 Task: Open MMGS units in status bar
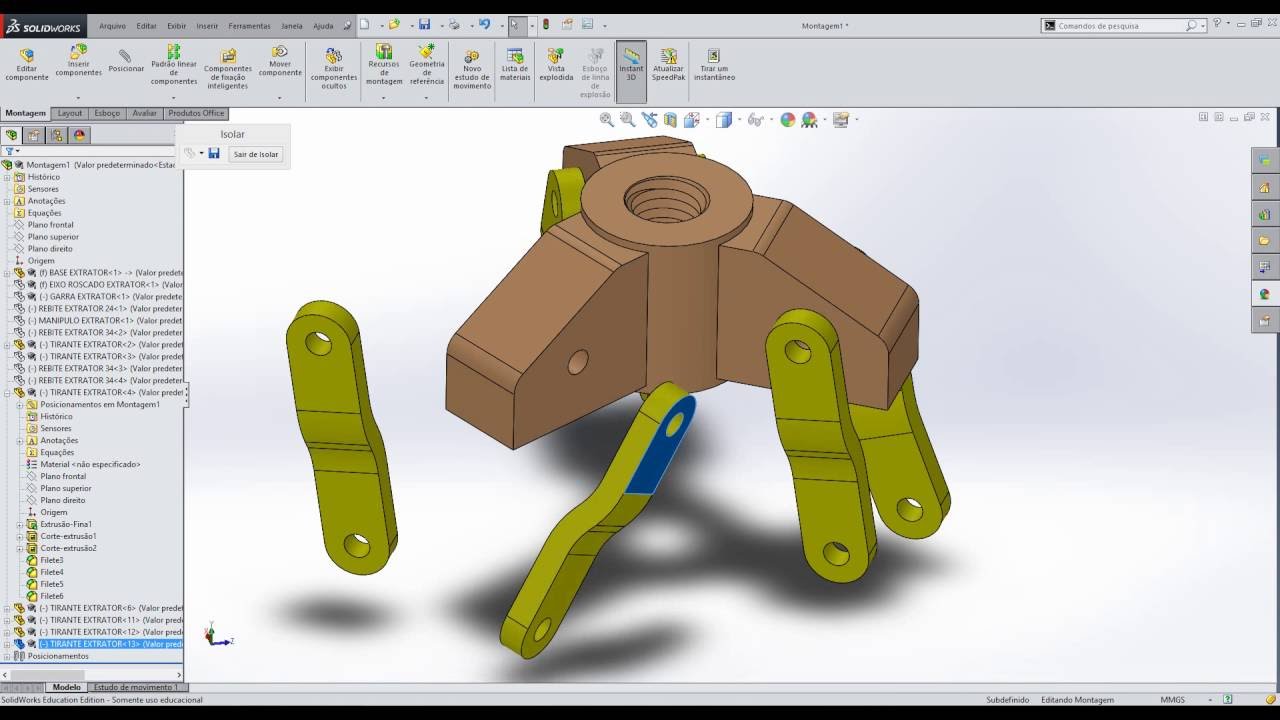[1173, 700]
